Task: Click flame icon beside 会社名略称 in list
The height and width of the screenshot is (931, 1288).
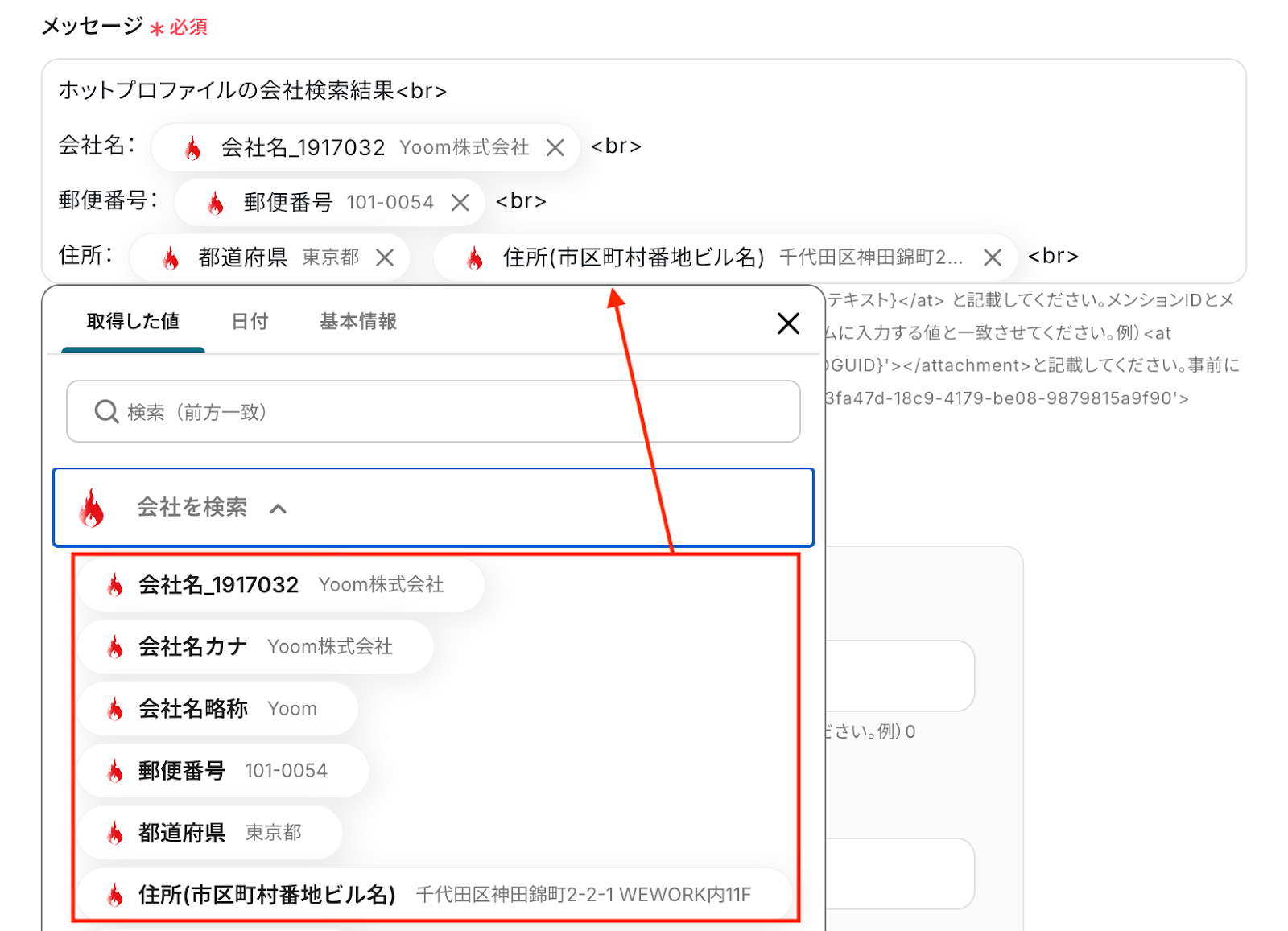Action: 115,709
